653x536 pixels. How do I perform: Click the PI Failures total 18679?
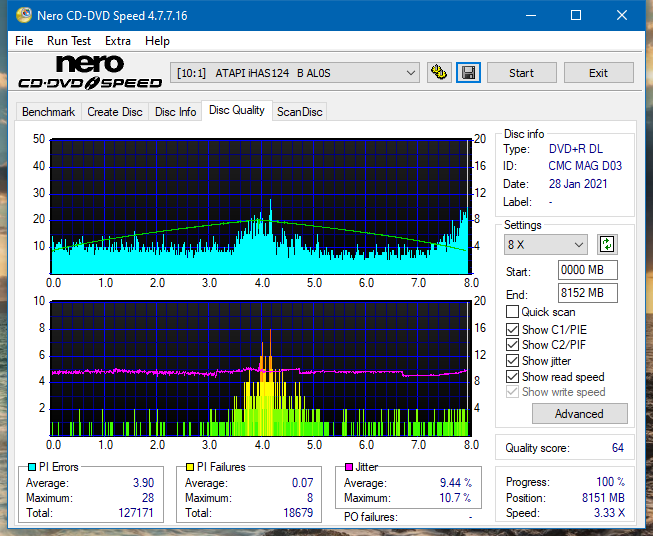(298, 513)
